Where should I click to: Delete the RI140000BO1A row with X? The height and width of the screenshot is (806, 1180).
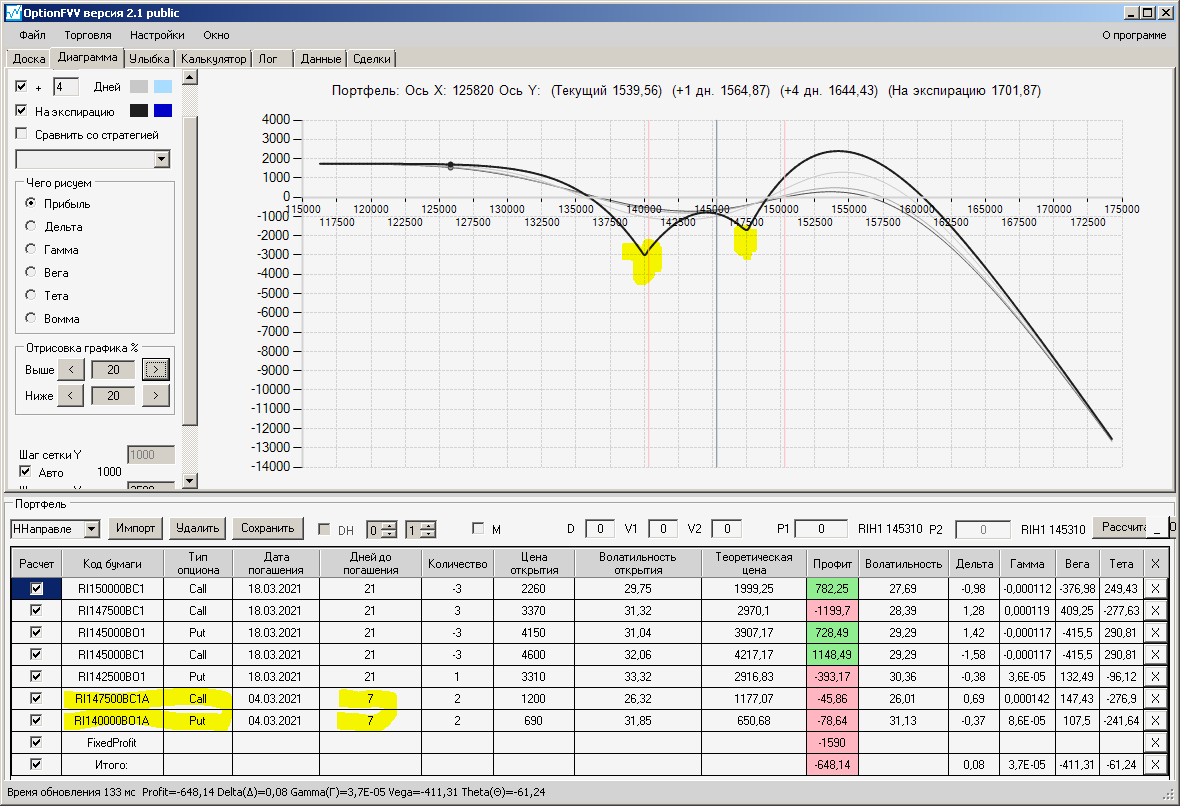pyautogui.click(x=1155, y=720)
